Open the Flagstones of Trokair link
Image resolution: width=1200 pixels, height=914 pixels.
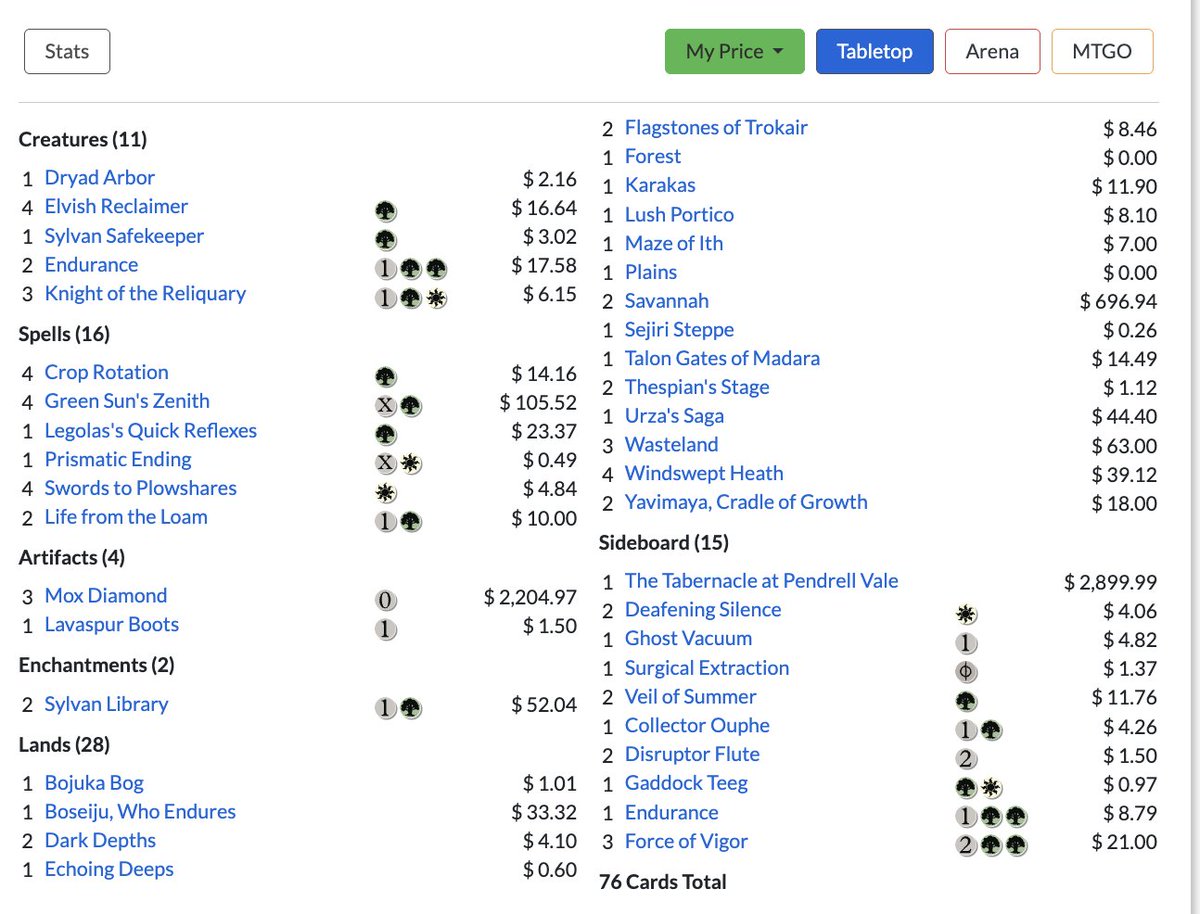[716, 127]
